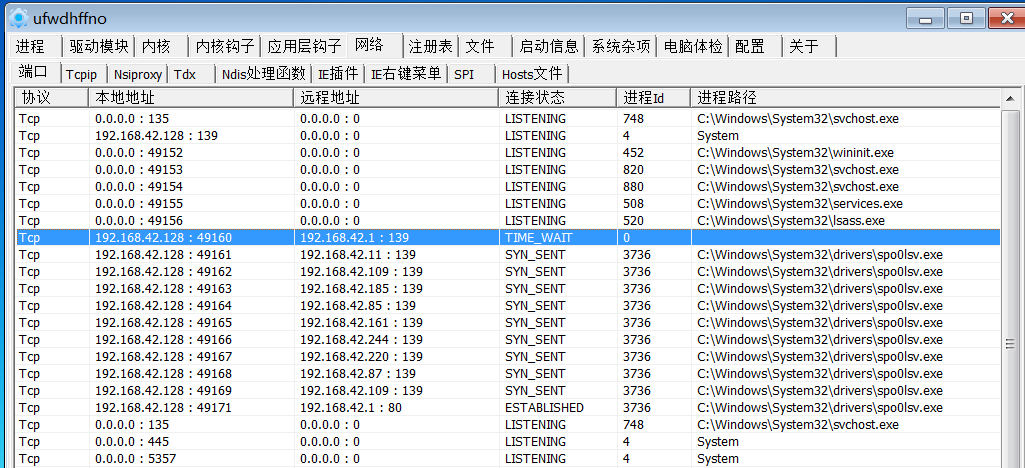Click the ufwdhffno app icon in title bar
1025x468 pixels.
19,18
